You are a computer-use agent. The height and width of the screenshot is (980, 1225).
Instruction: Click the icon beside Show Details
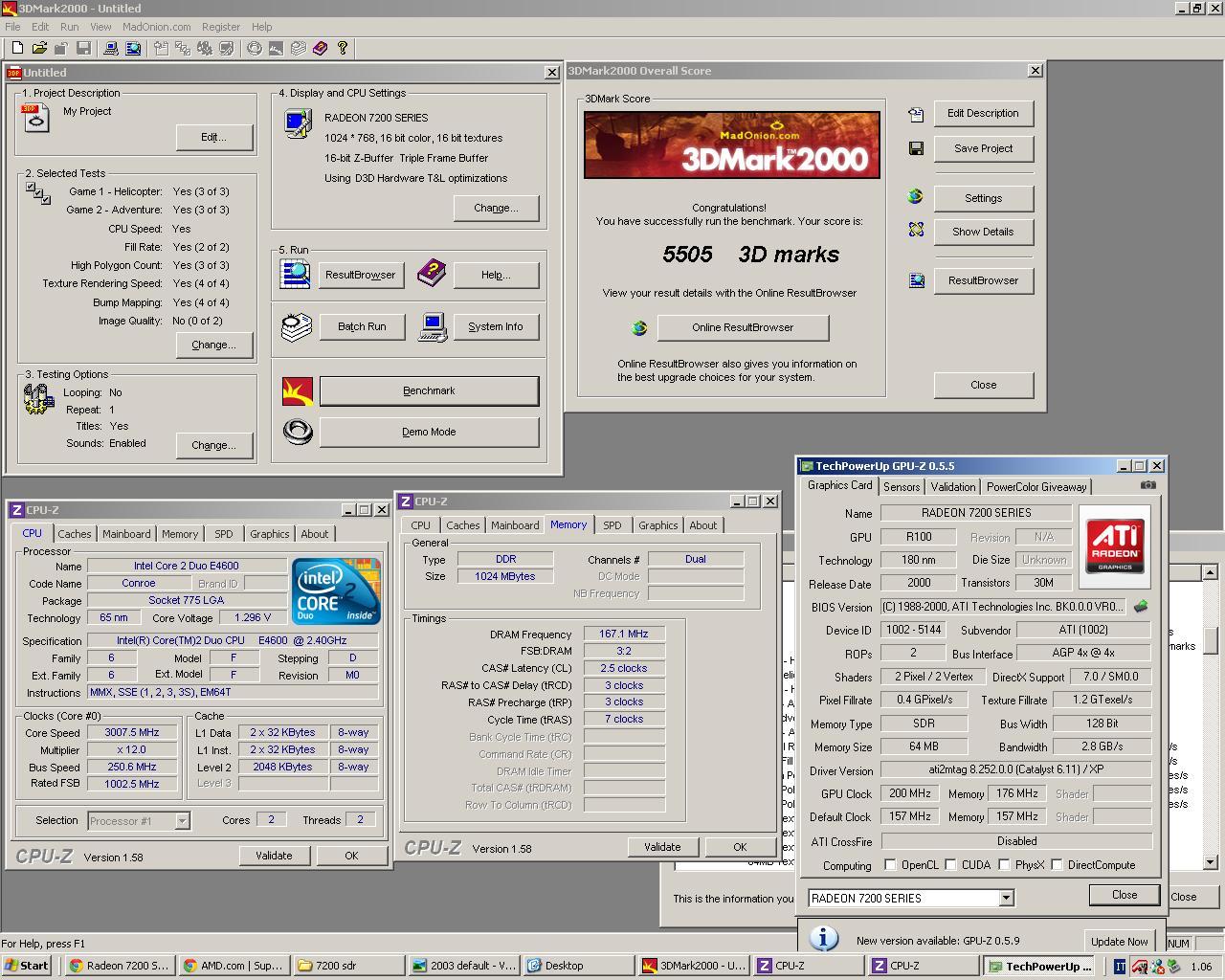(x=916, y=230)
